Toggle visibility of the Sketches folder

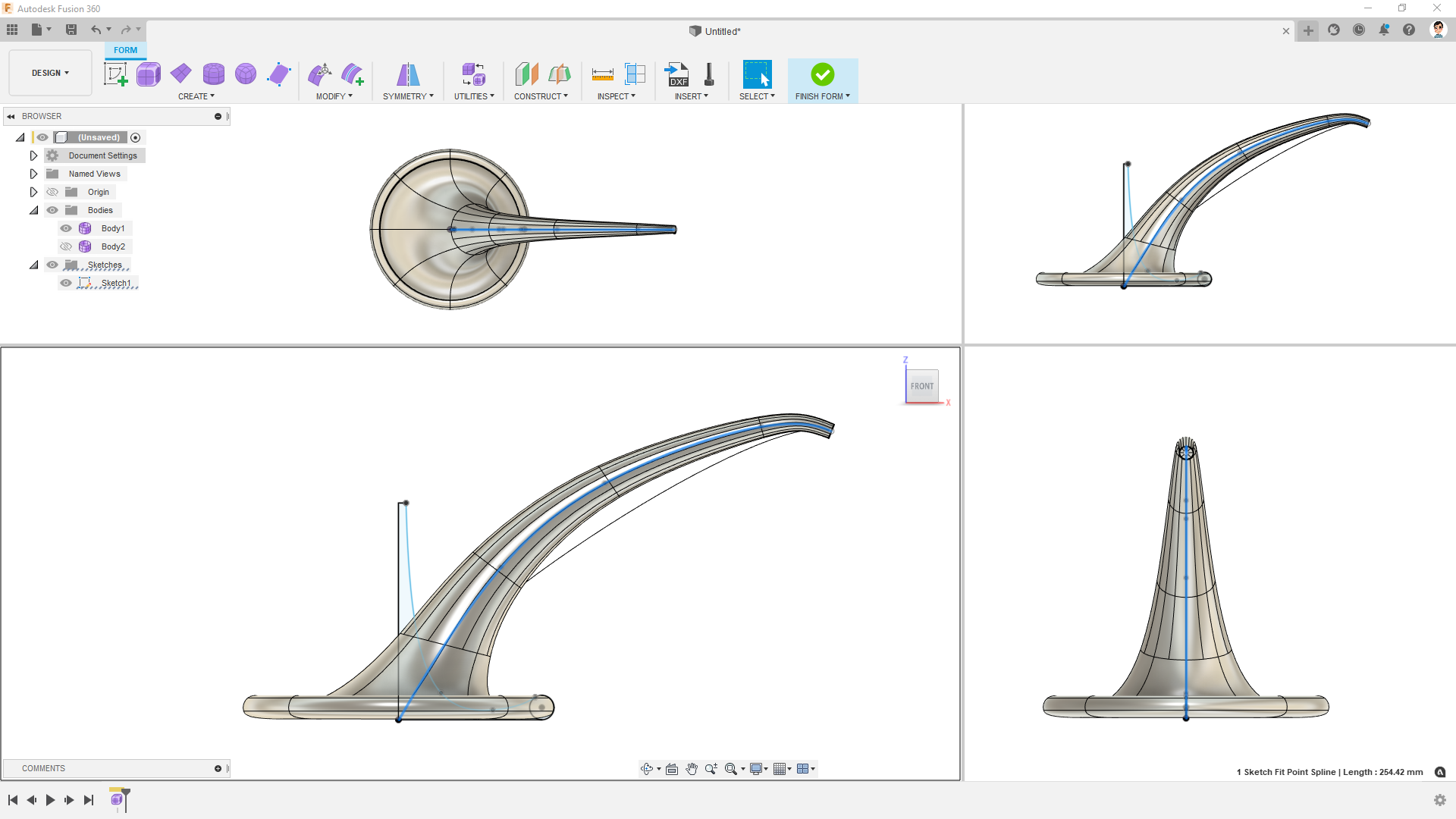(52, 265)
